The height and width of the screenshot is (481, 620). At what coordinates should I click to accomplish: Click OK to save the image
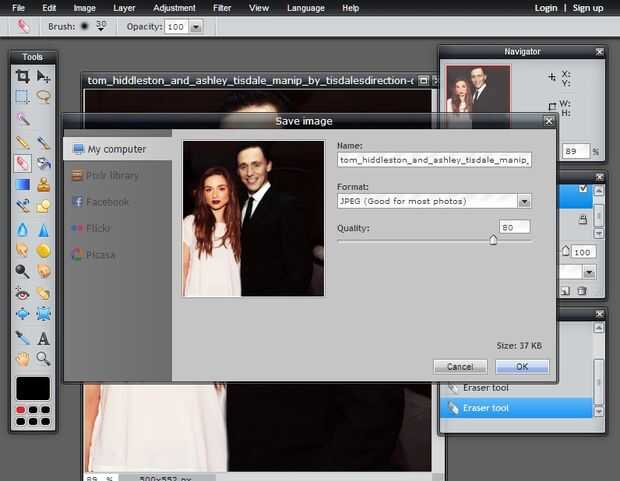point(522,367)
